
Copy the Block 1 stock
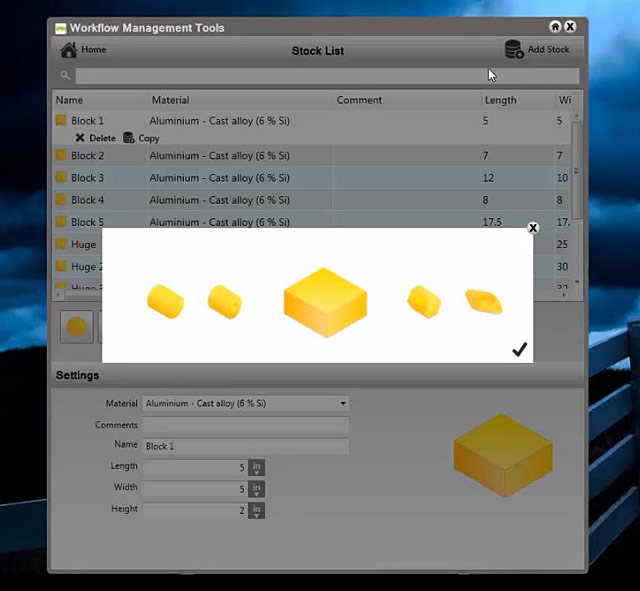(x=141, y=138)
